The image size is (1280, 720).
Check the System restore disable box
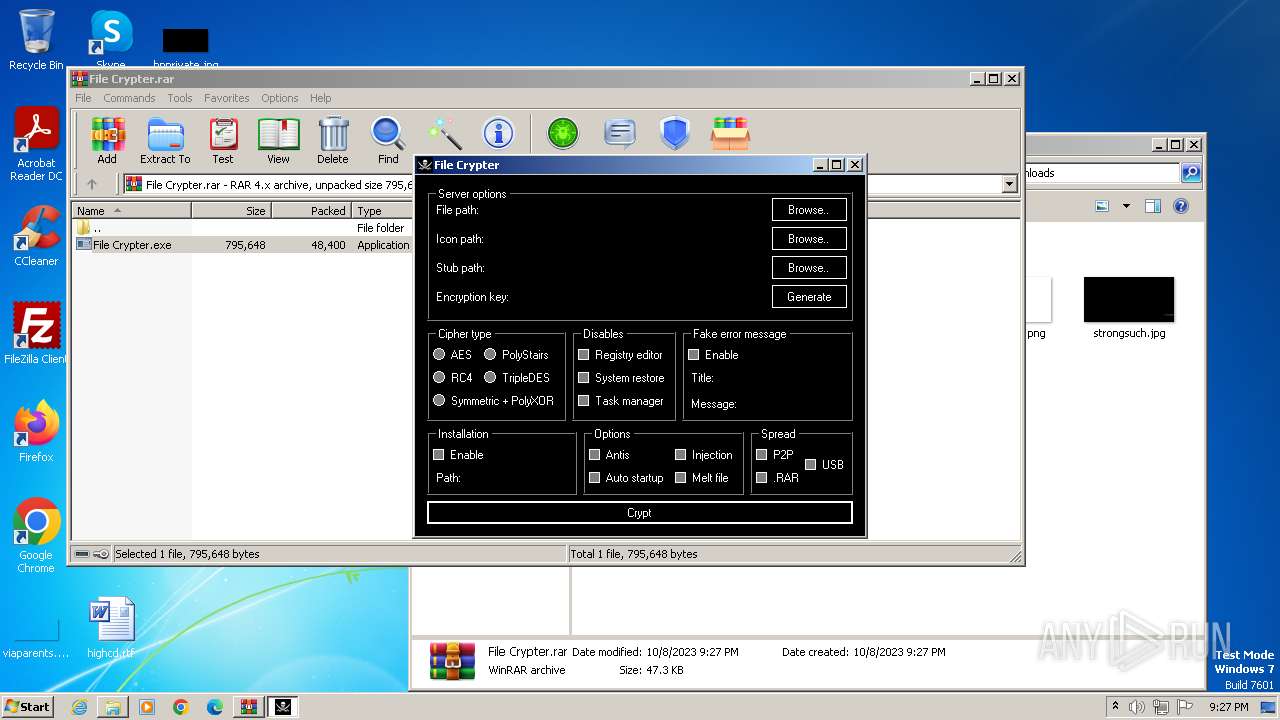click(x=584, y=377)
